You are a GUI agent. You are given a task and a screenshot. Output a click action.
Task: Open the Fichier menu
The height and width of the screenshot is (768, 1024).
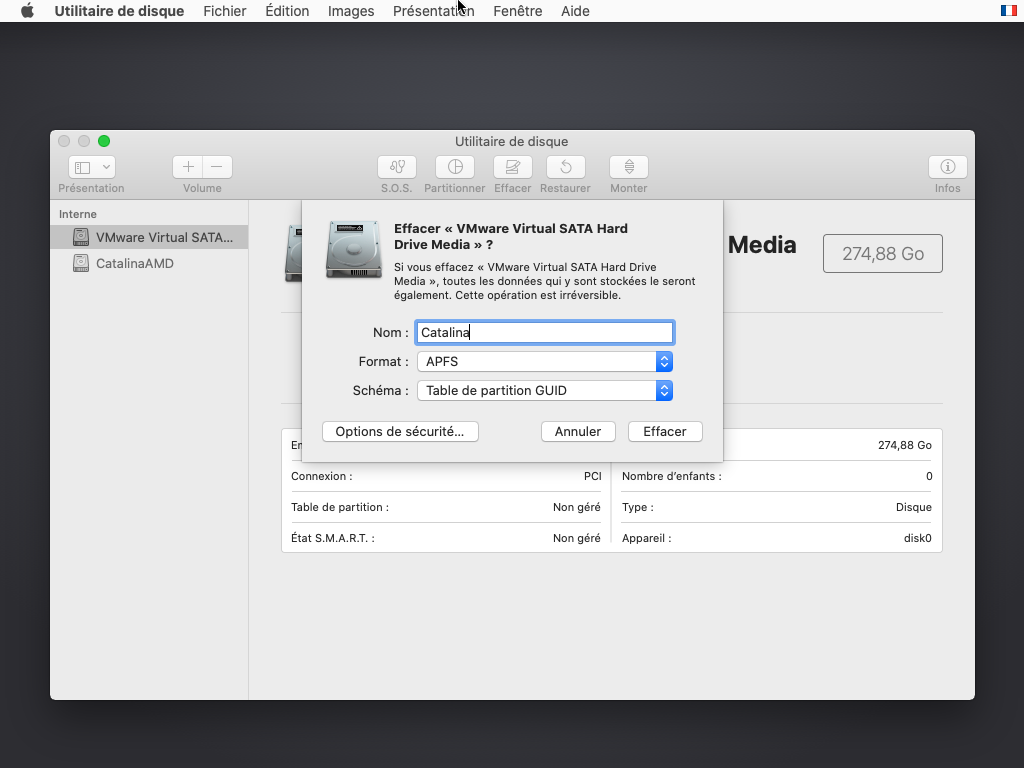[x=225, y=11]
